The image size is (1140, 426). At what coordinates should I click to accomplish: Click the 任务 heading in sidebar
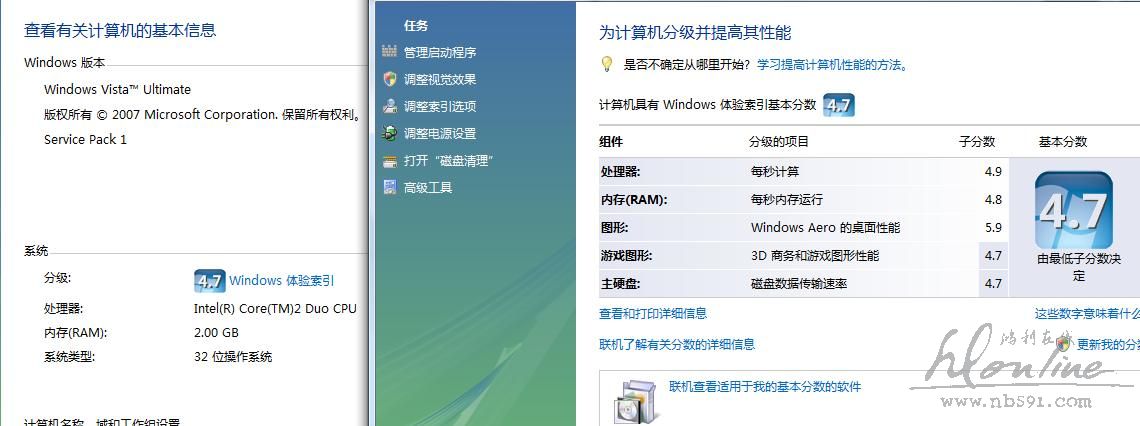[416, 25]
